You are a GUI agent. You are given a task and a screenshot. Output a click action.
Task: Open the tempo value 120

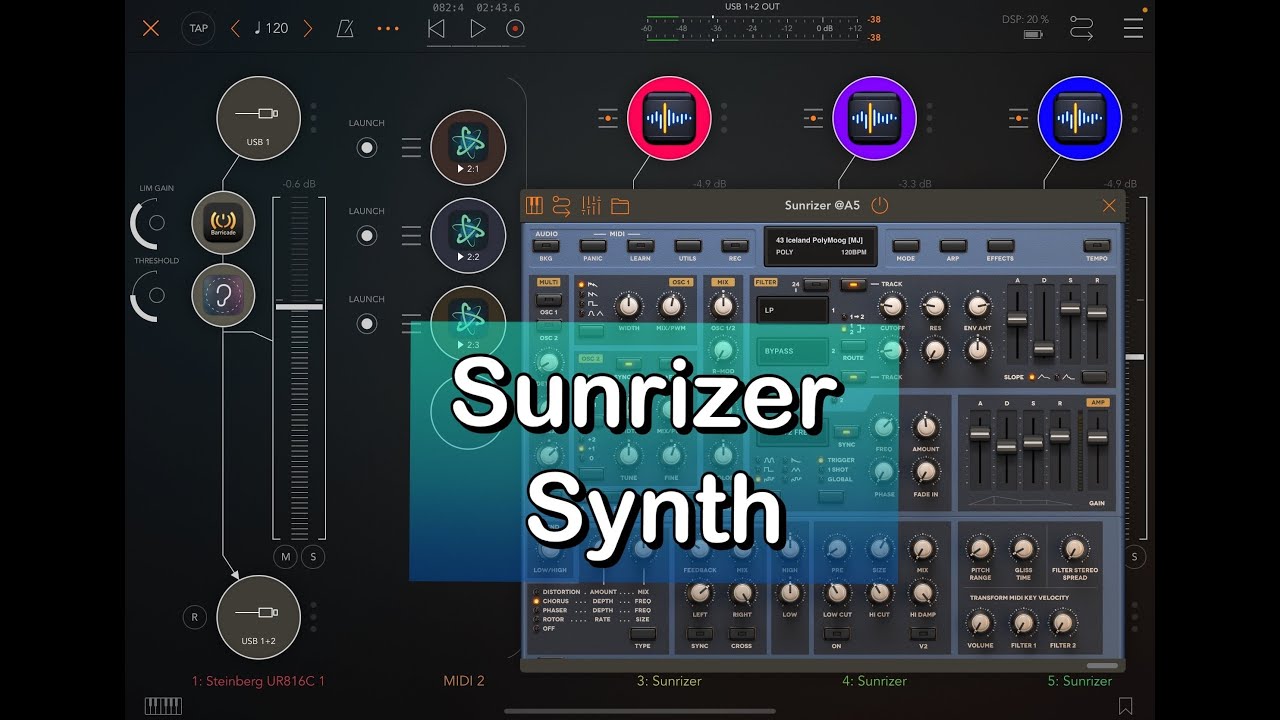tap(271, 28)
